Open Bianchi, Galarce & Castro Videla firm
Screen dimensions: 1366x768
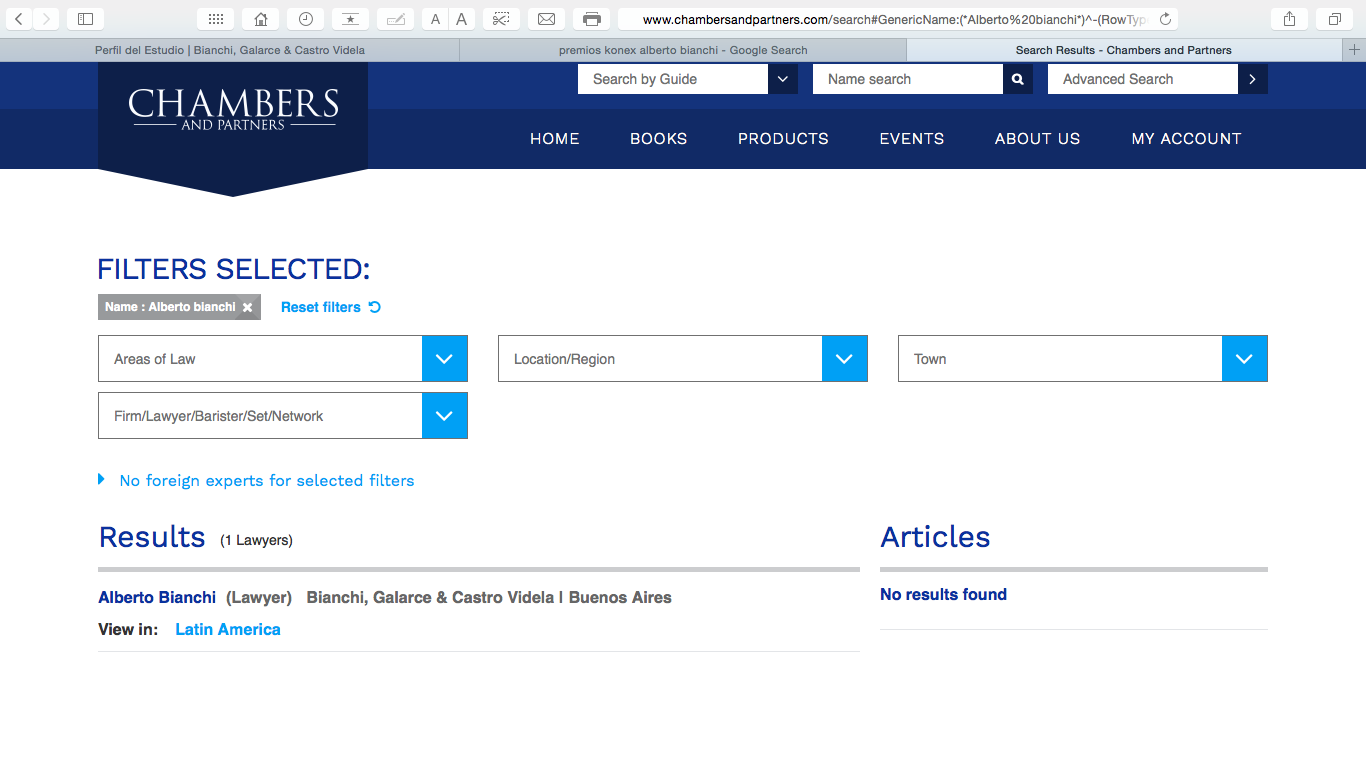click(x=430, y=597)
